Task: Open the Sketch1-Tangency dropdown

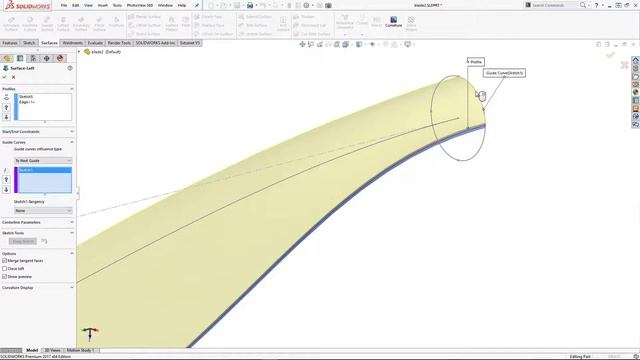Action: point(43,211)
